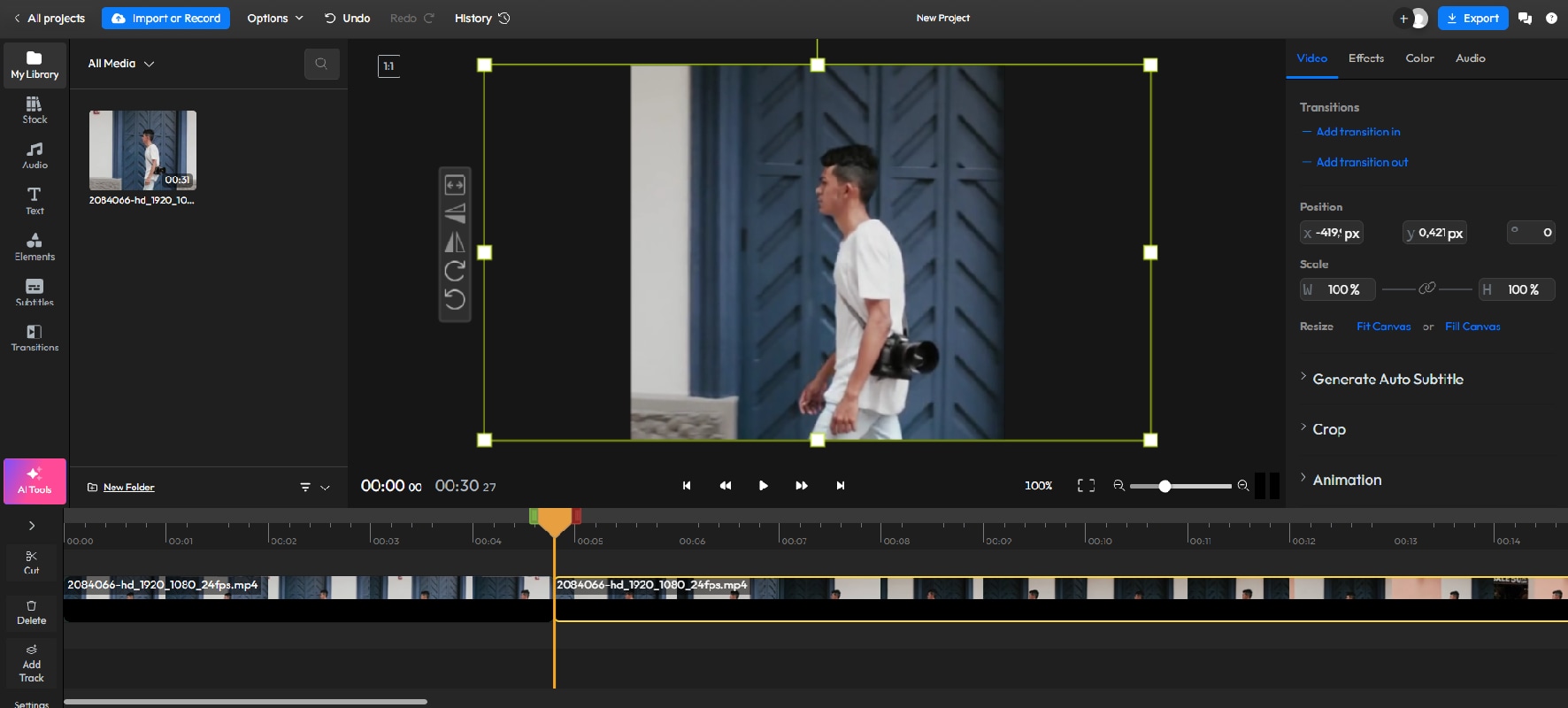This screenshot has height=708, width=1568.
Task: Toggle fullscreen preview
Action: pos(1086,486)
